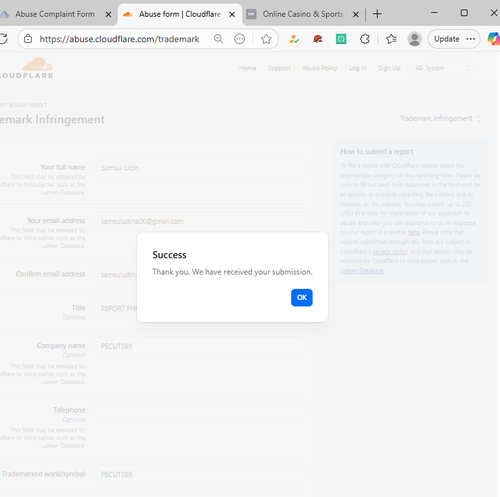This screenshot has width=500, height=497.
Task: Close the Abuse form Cloudflare tab
Action: (x=232, y=14)
